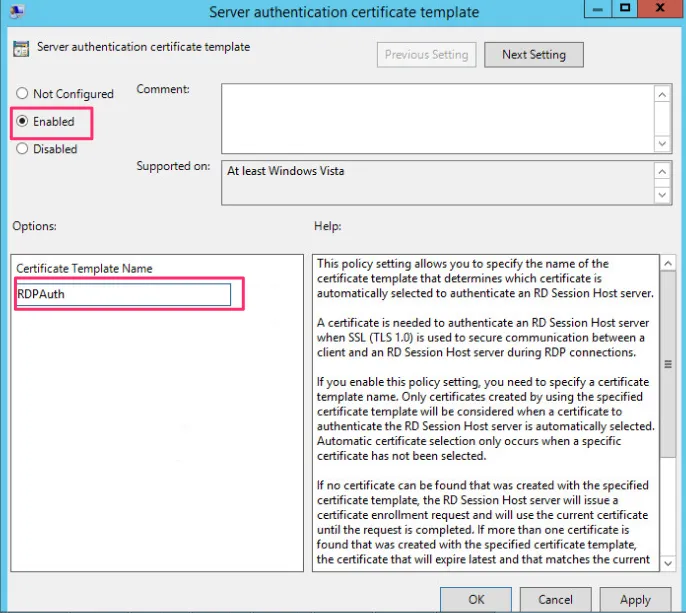Click the Comment box scroll up arrow

661,94
